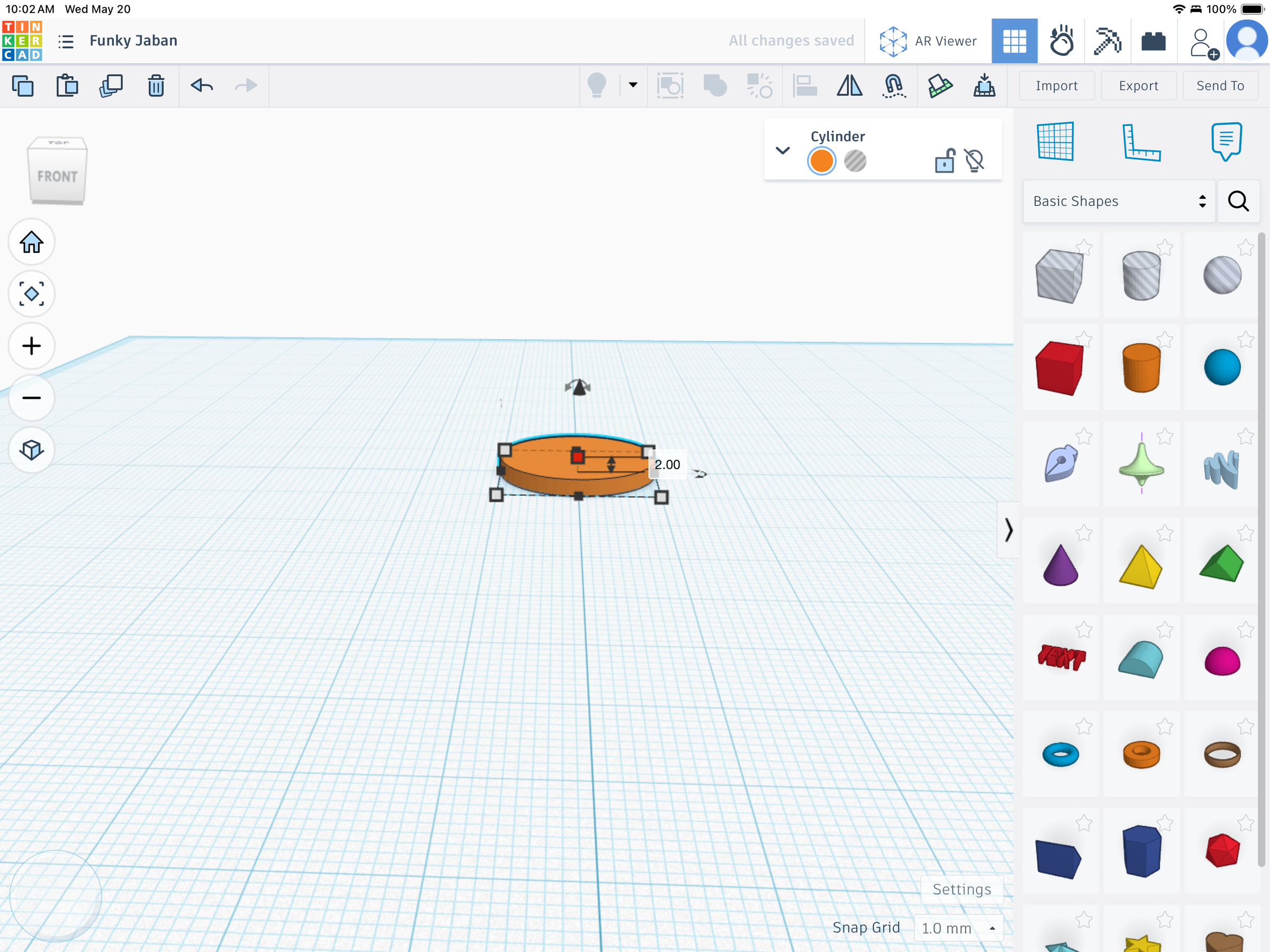This screenshot has height=952, width=1270.
Task: Choose the striped Hole swatch
Action: click(855, 161)
